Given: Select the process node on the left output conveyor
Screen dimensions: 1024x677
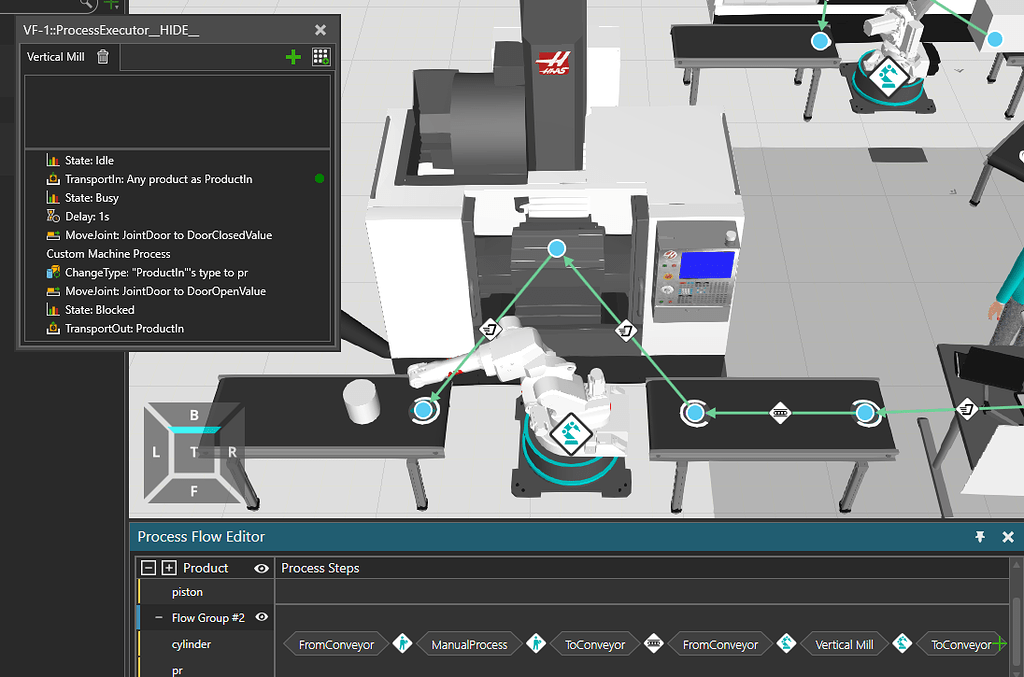Looking at the screenshot, I should coord(423,410).
